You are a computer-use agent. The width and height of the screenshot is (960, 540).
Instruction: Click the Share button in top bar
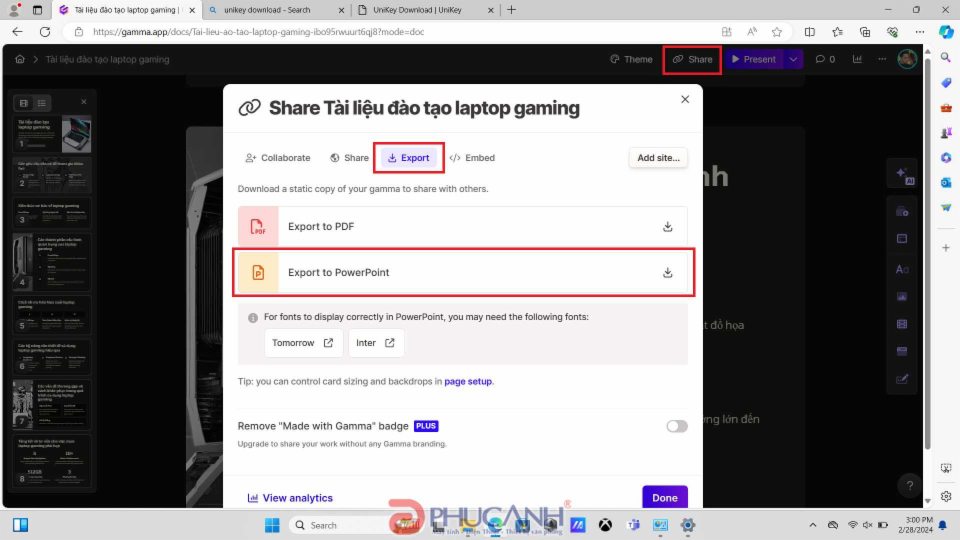tap(692, 59)
